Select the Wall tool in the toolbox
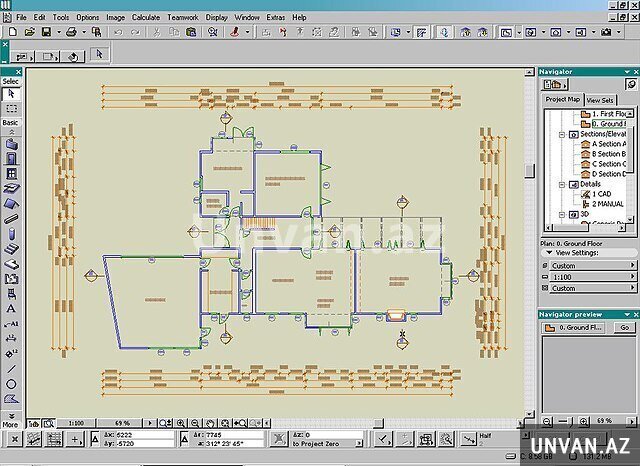This screenshot has width=640, height=466. (11, 144)
